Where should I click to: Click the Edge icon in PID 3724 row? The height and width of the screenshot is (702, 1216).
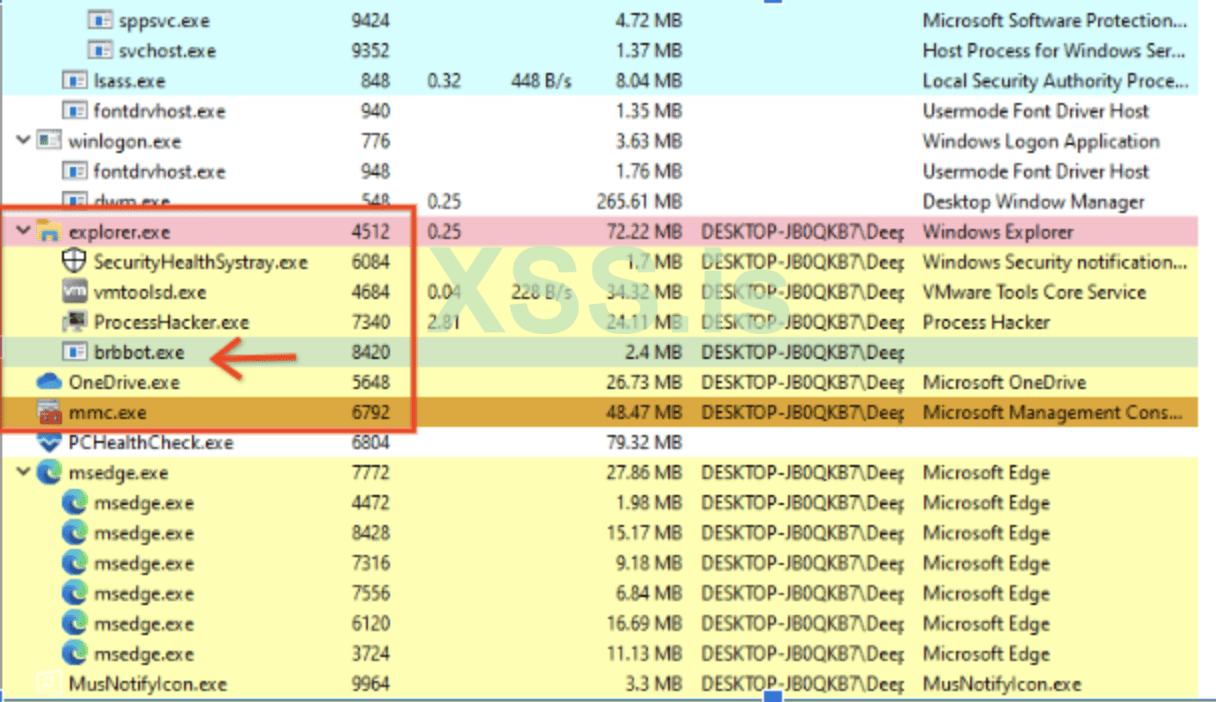click(x=74, y=654)
